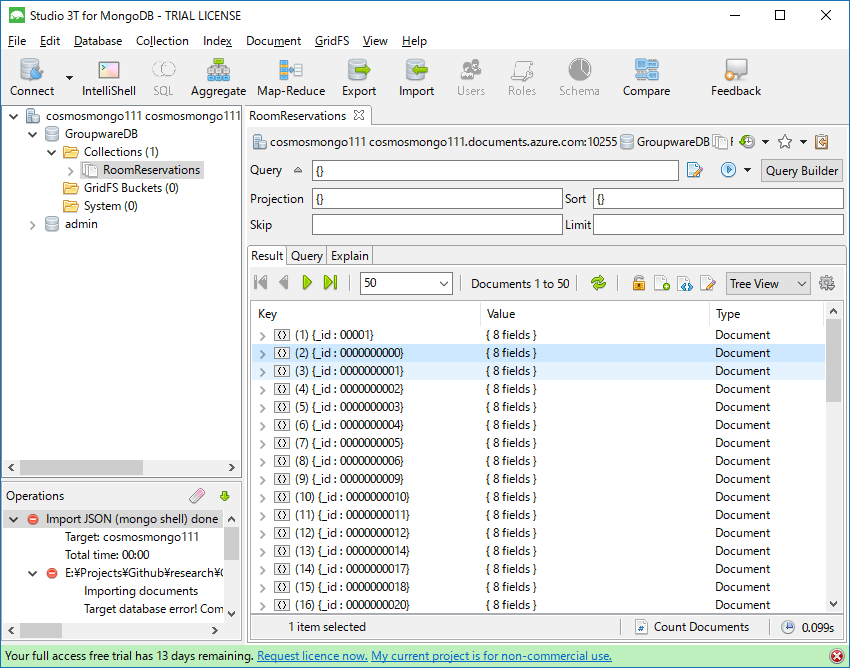Open the File menu
Viewport: 850px width, 668px height.
pyautogui.click(x=17, y=41)
